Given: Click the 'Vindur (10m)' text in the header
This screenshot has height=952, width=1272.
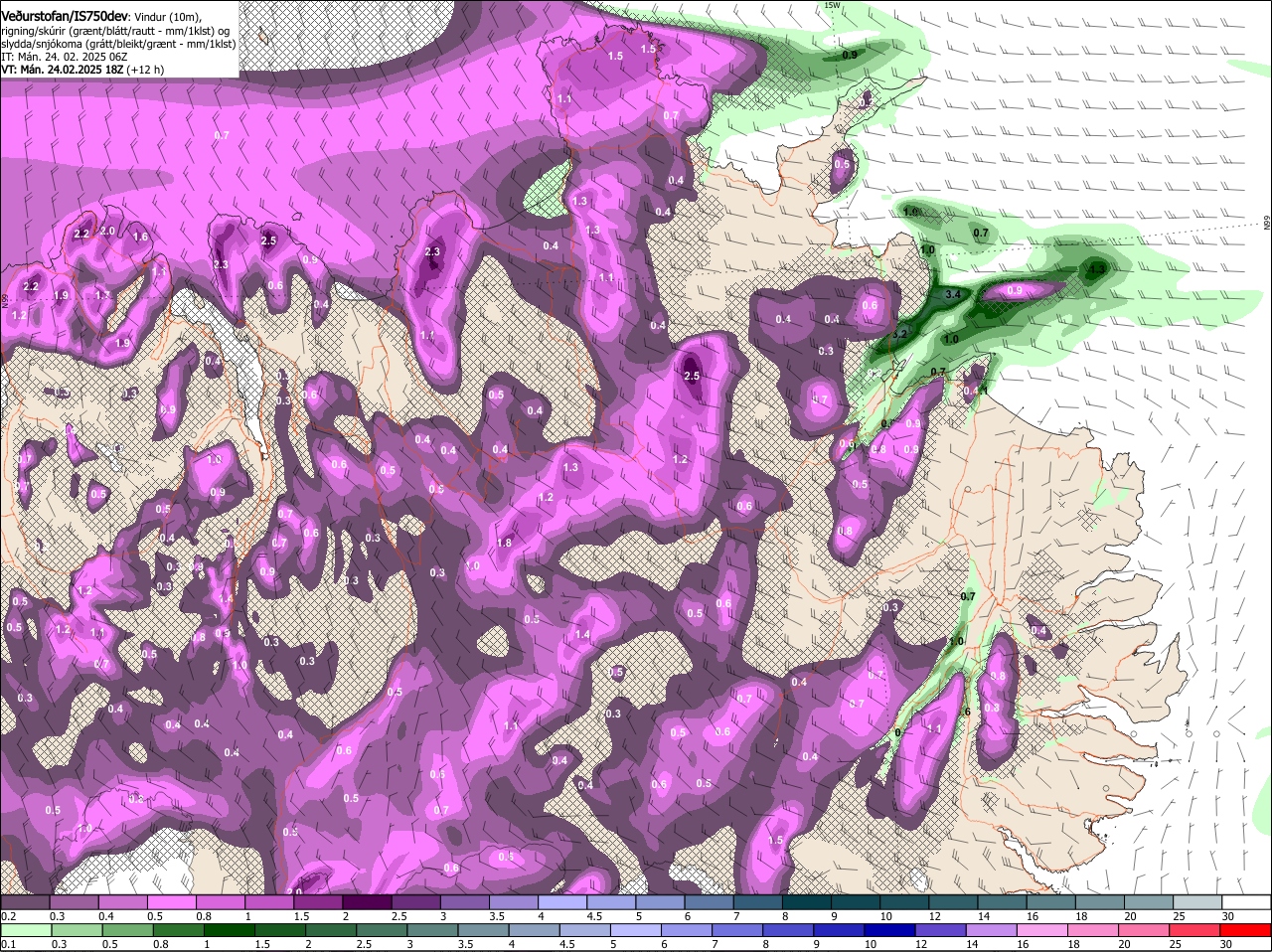Looking at the screenshot, I should [x=166, y=15].
